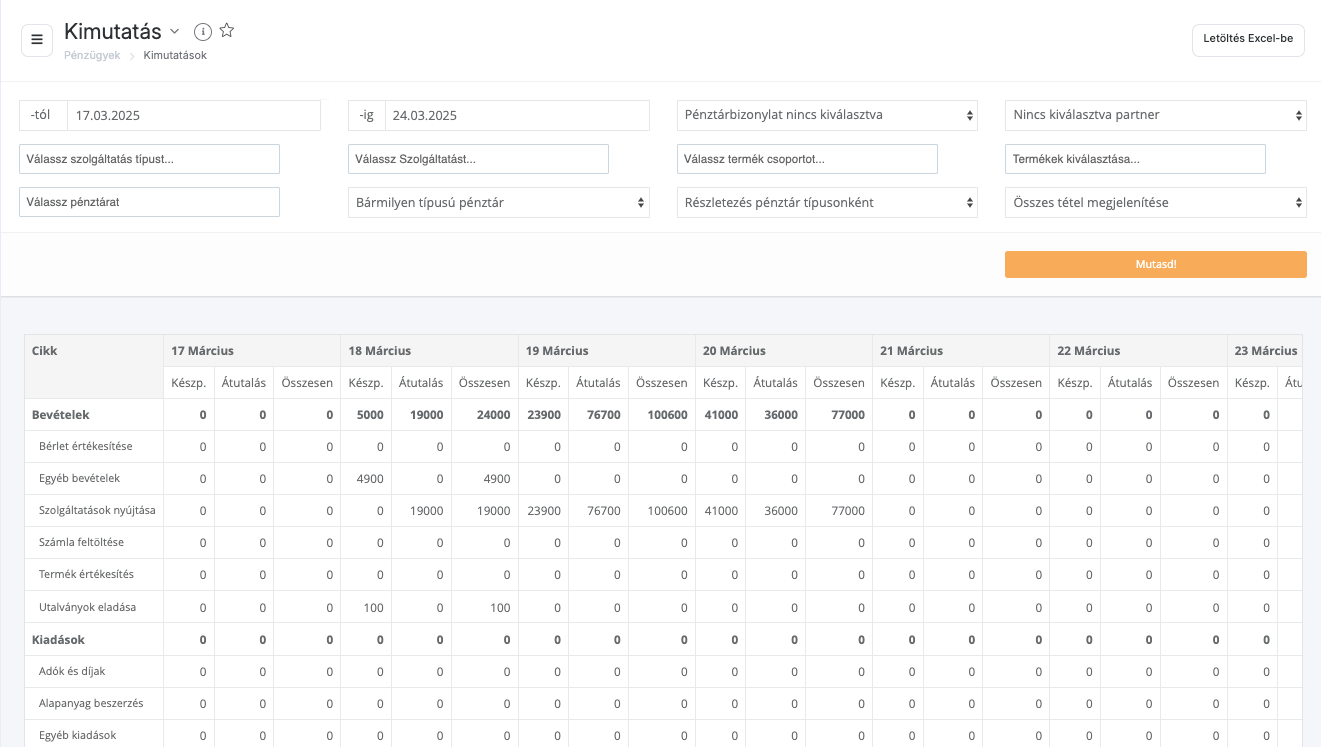The image size is (1321, 747).
Task: Expand the Kimutatás title chevron
Action: pyautogui.click(x=175, y=32)
